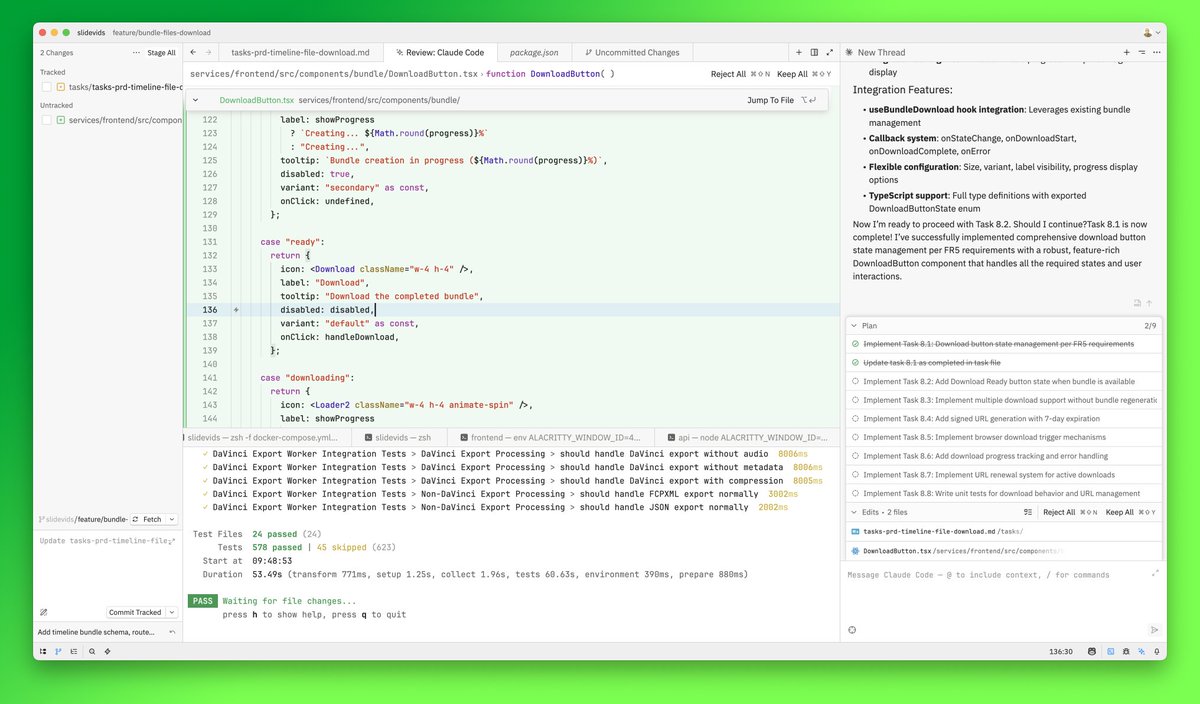Open the dropdown arrow beside Commit Tracked
The width and height of the screenshot is (1200, 704).
click(172, 612)
